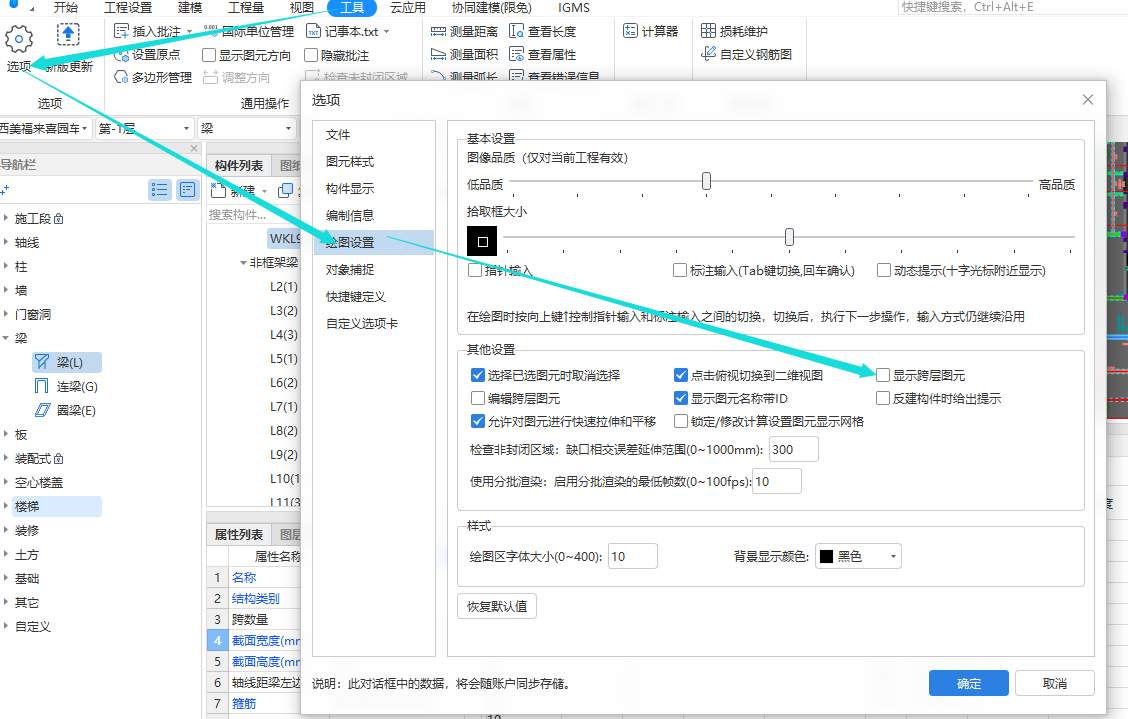Viewport: 1128px width, 719px height.
Task: Click the pick-box size preview square
Action: [x=482, y=241]
